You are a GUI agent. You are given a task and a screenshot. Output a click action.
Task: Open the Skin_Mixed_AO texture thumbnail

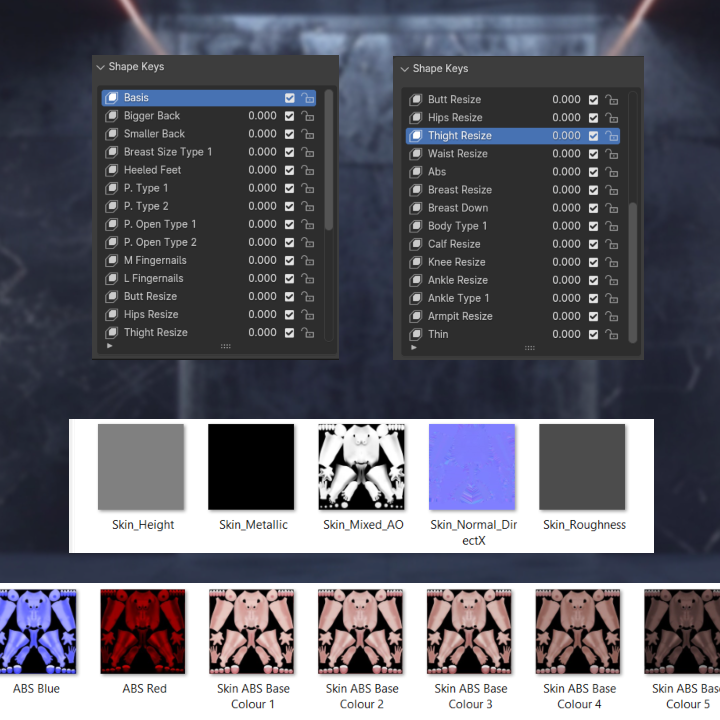(362, 467)
